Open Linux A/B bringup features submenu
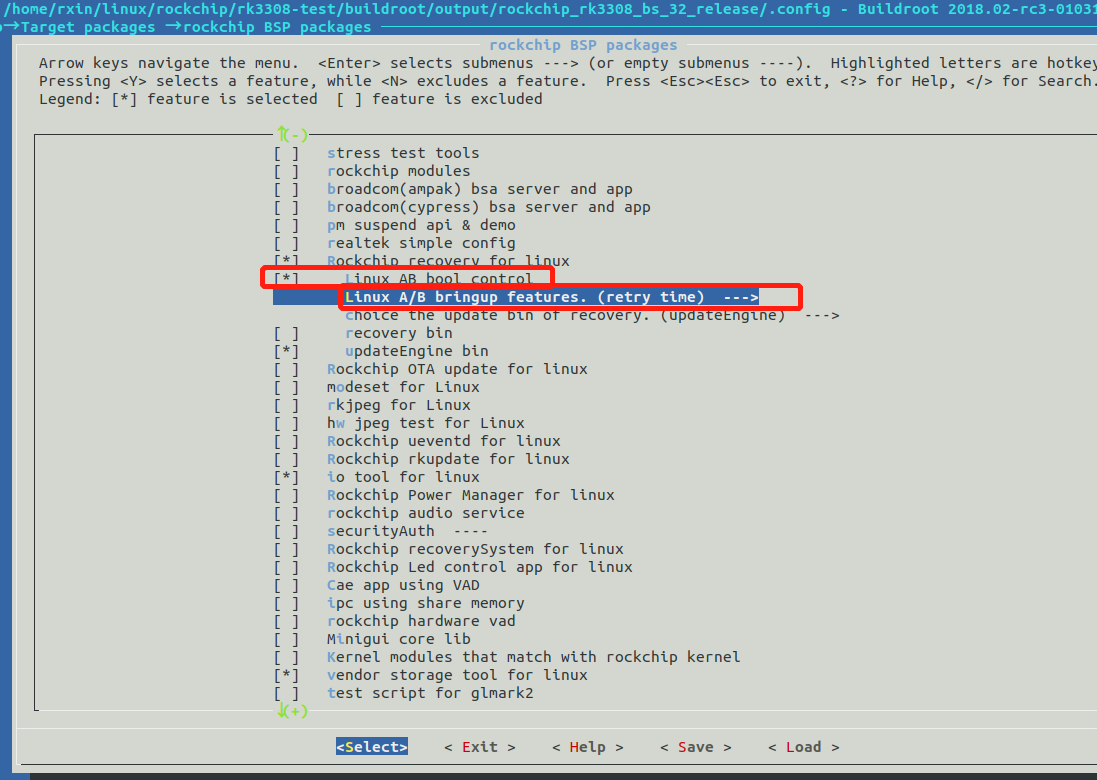1097x780 pixels. 551,297
